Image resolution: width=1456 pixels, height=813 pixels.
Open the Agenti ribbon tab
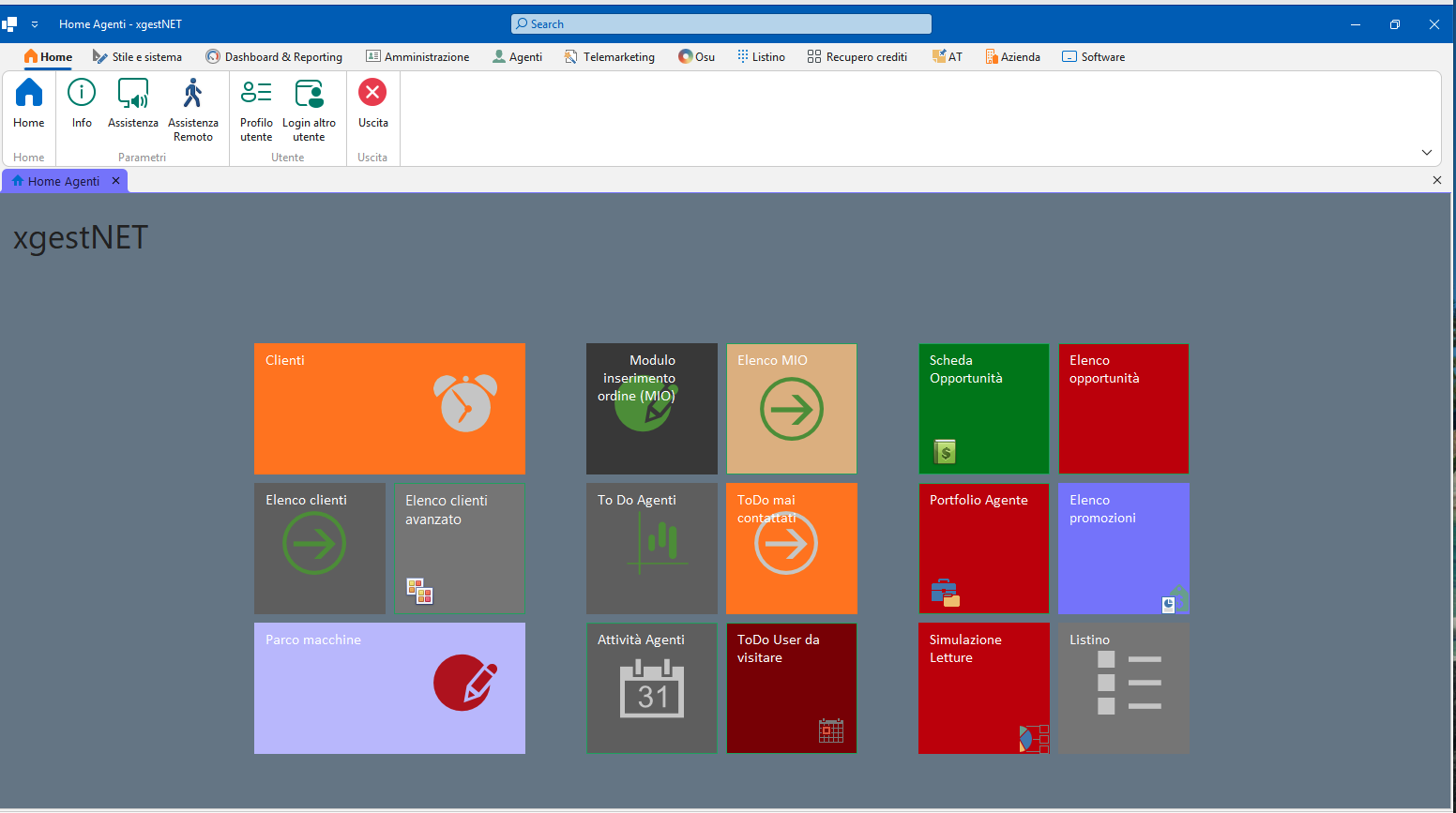[x=517, y=57]
